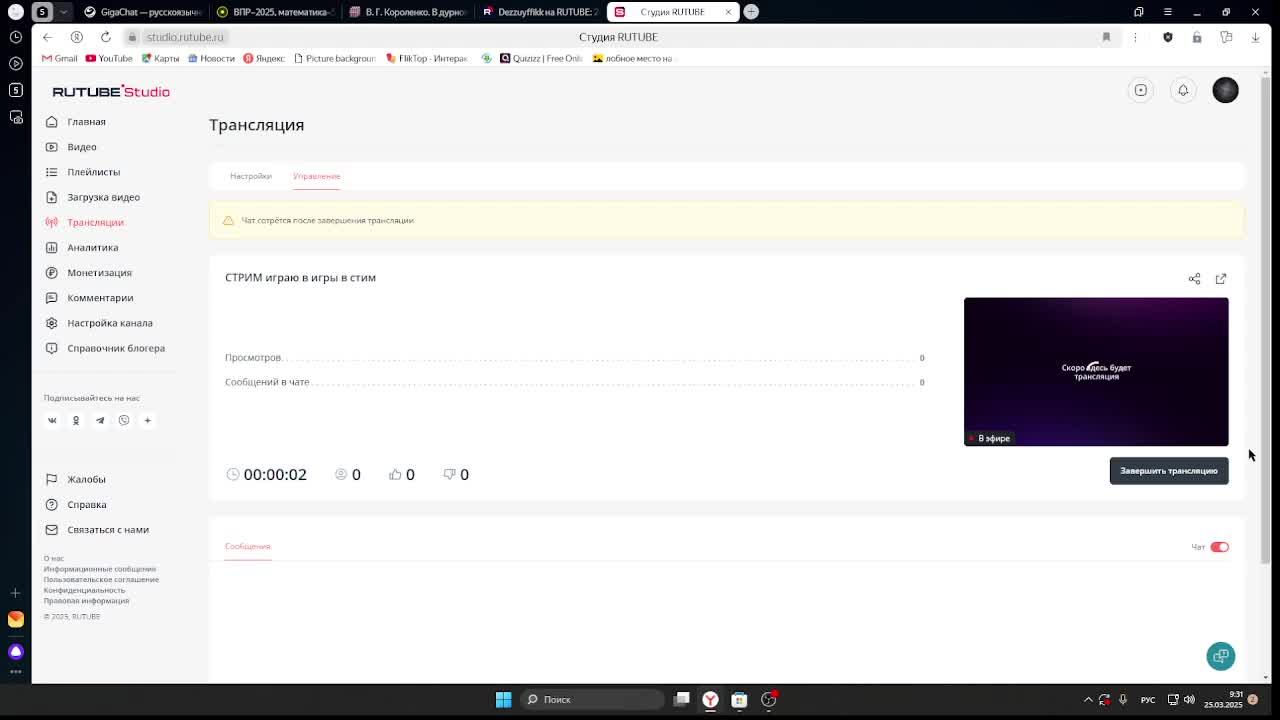
Task: Open the GigaChat browser tab
Action: (143, 12)
